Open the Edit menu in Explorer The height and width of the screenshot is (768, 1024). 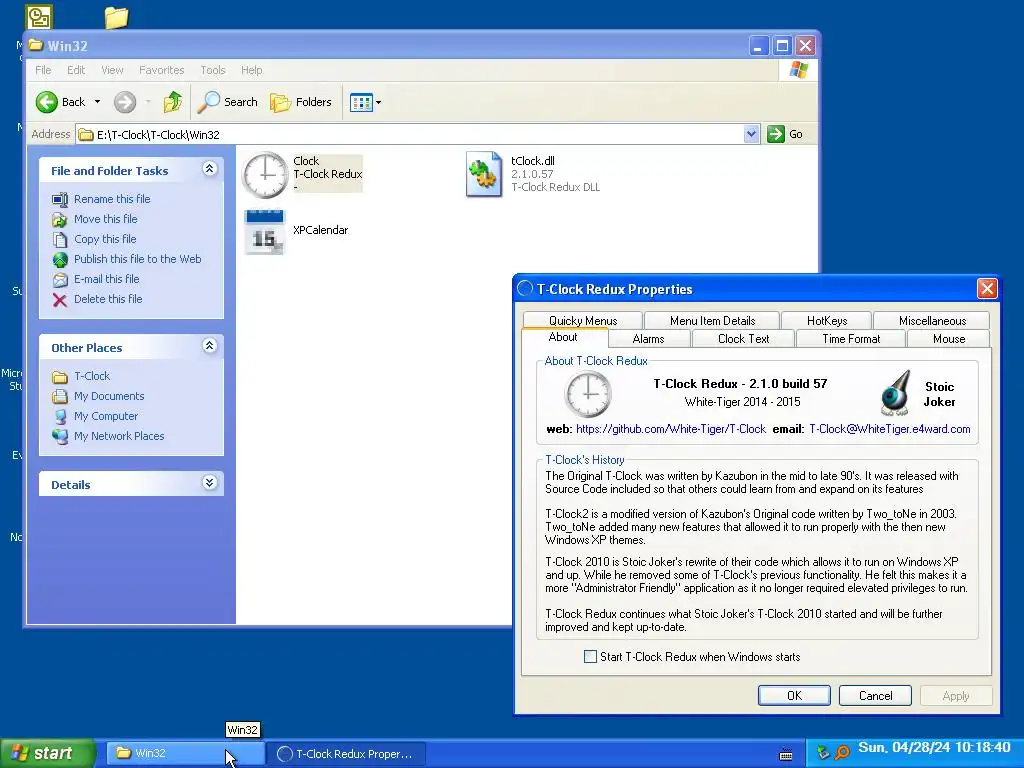point(76,70)
